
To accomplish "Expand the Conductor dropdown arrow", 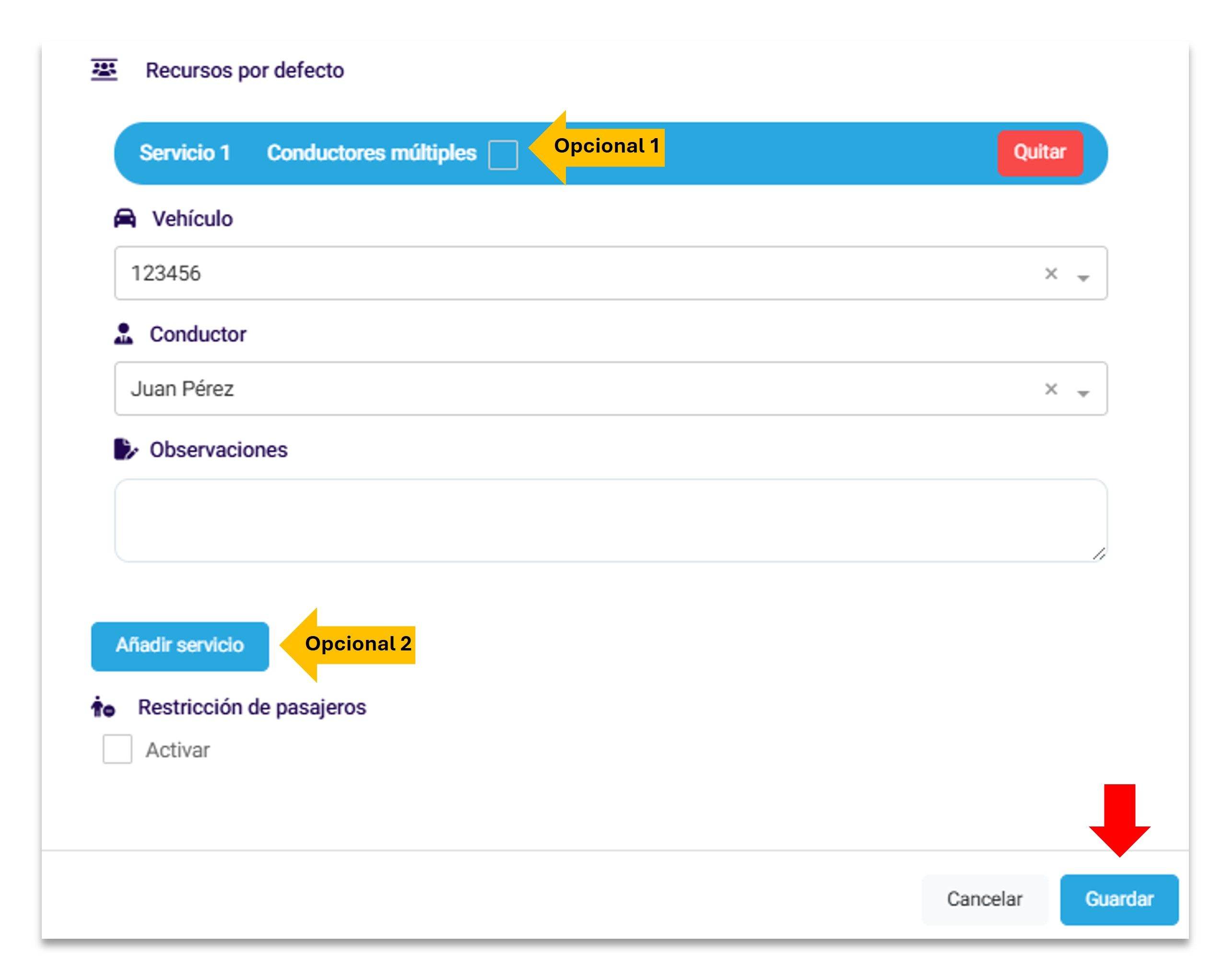I will pyautogui.click(x=1083, y=393).
